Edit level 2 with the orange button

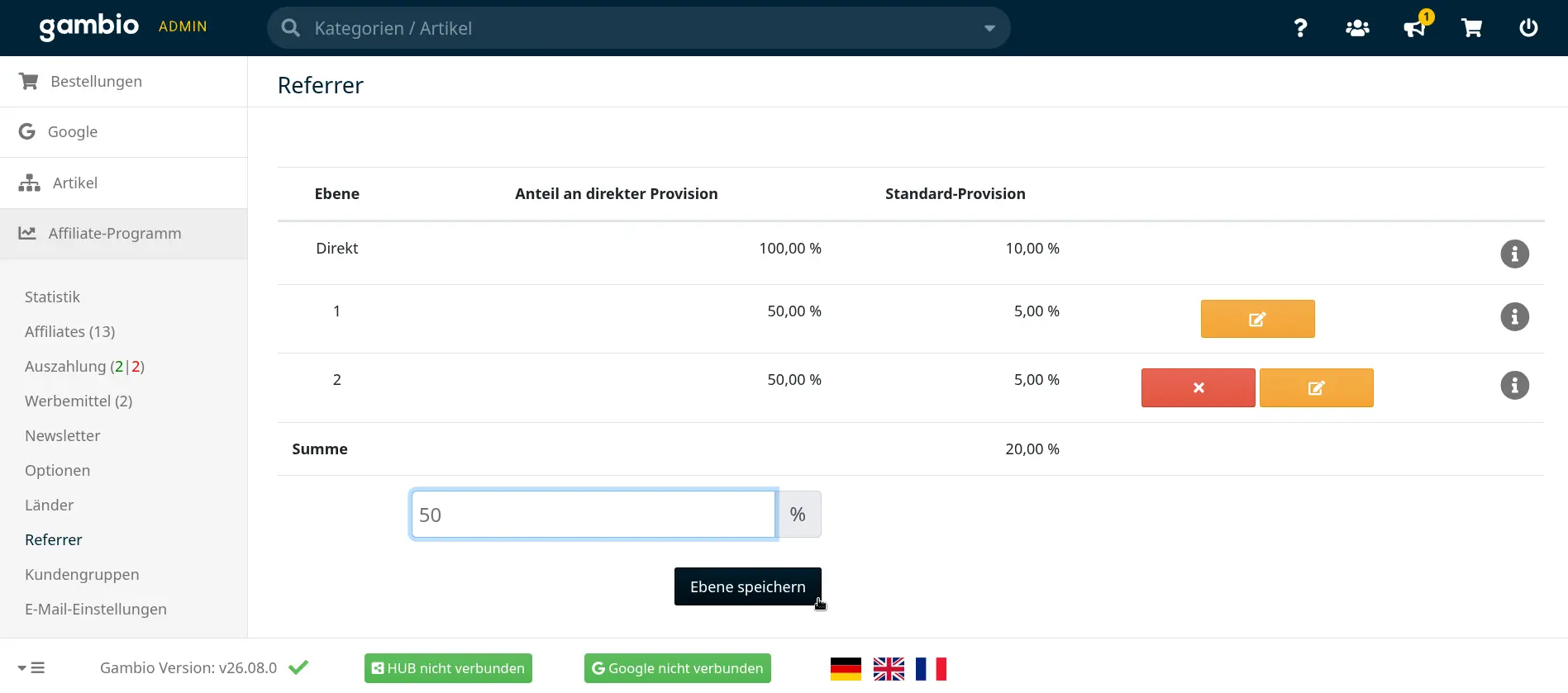(x=1316, y=387)
